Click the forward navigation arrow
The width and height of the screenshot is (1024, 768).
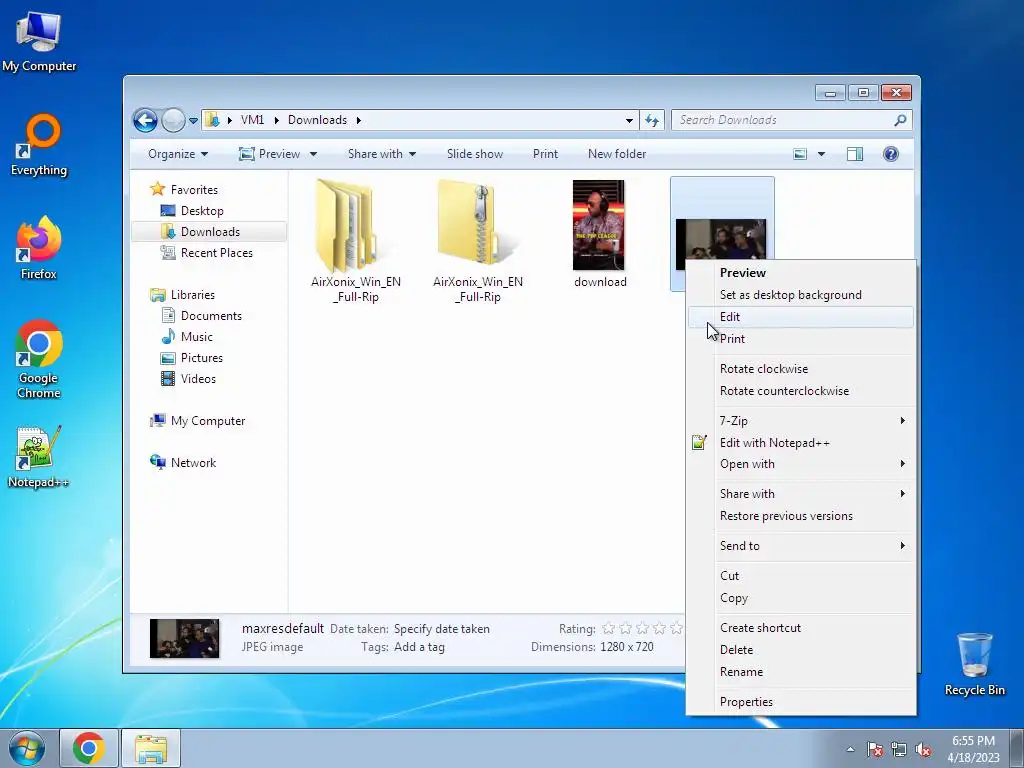pos(173,120)
